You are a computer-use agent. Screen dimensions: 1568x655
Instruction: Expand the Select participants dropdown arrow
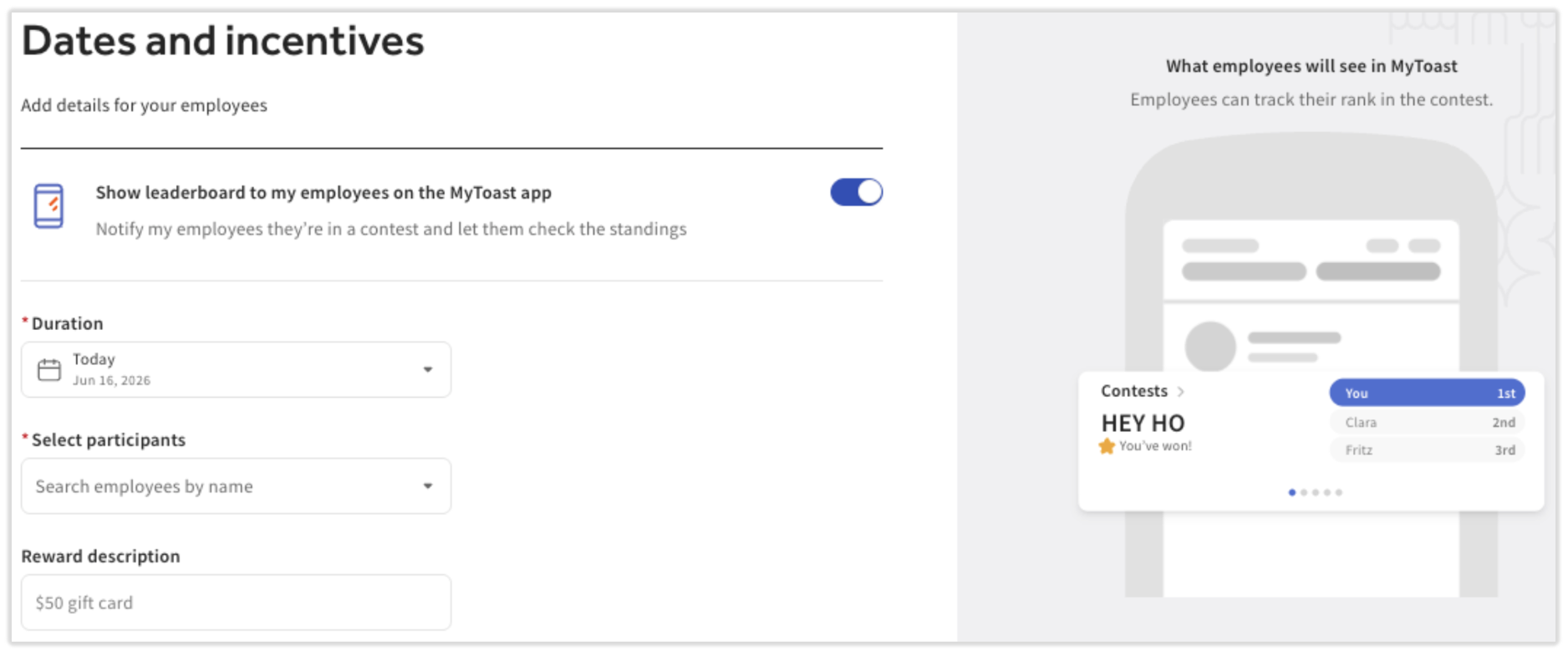click(x=428, y=485)
